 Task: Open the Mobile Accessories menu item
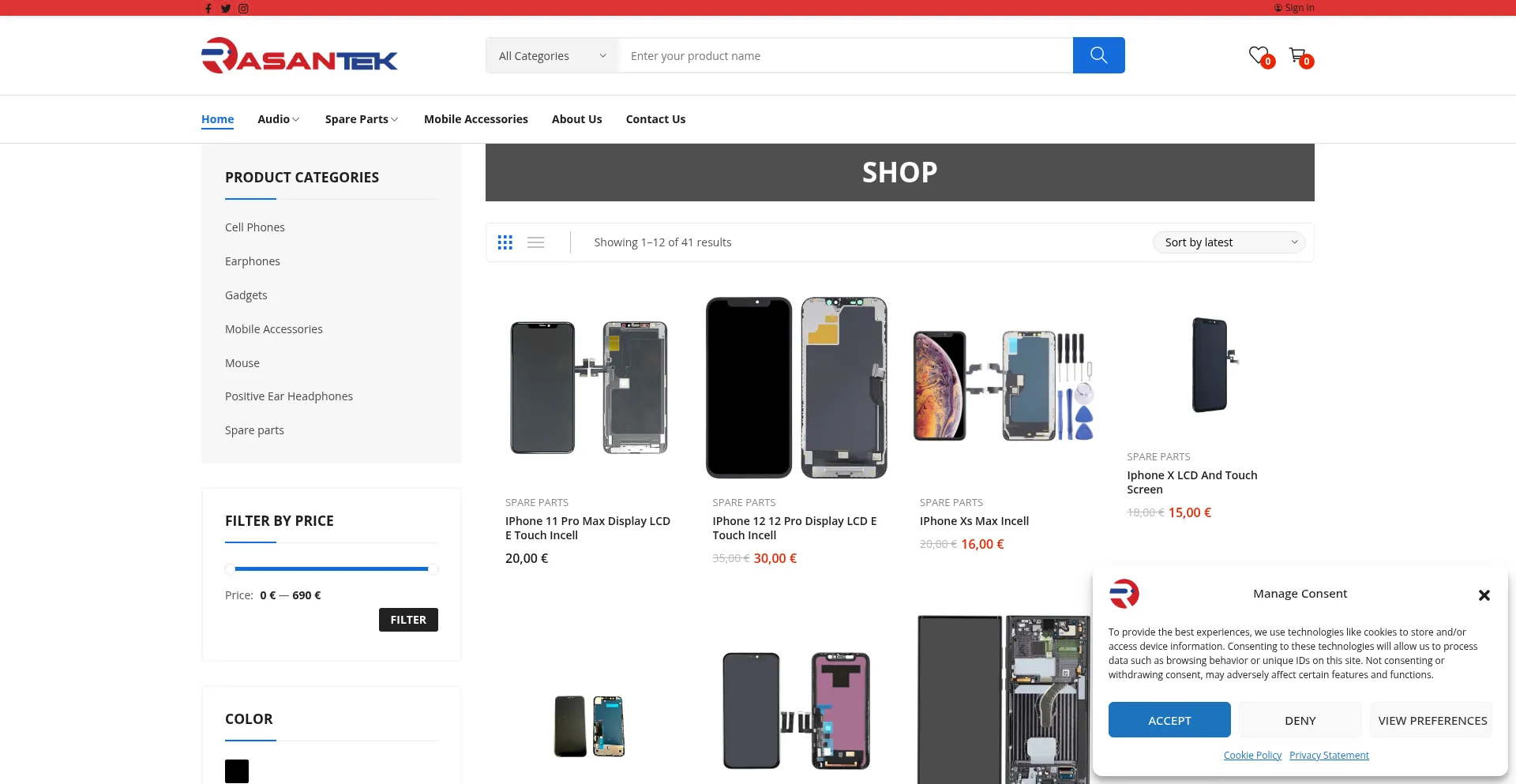pos(475,119)
